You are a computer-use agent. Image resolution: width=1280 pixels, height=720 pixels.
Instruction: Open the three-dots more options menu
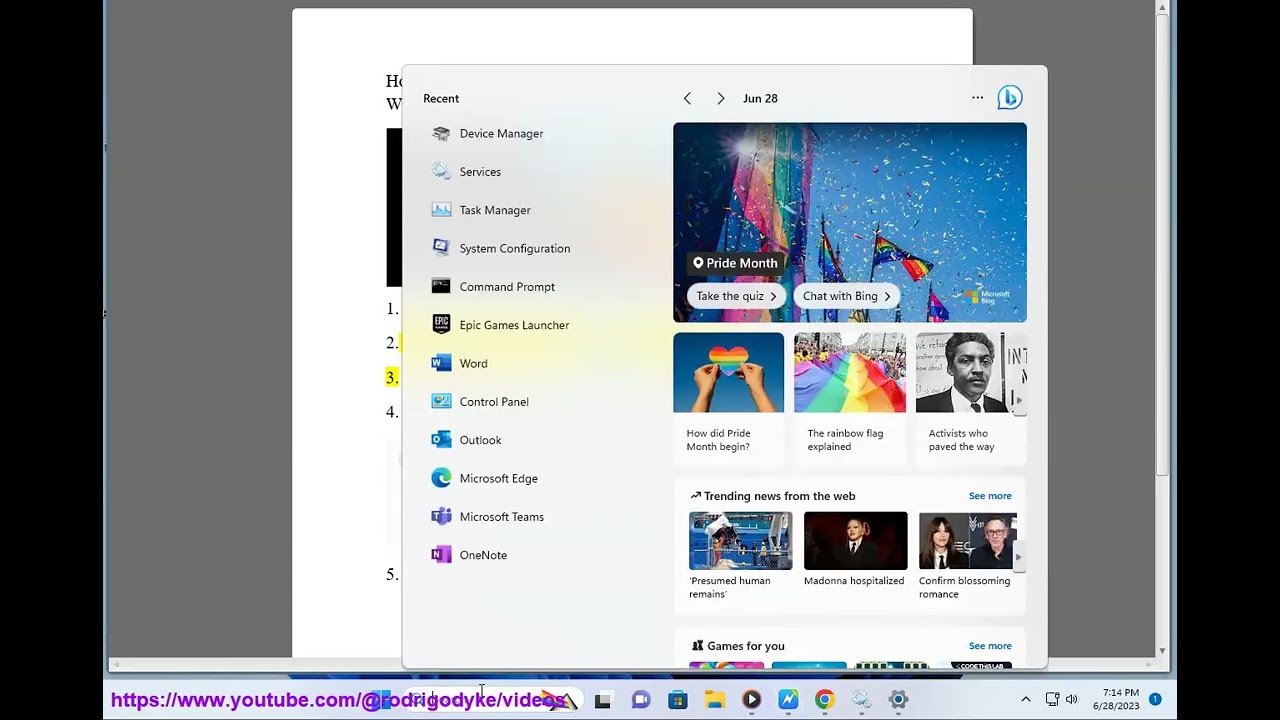point(977,98)
